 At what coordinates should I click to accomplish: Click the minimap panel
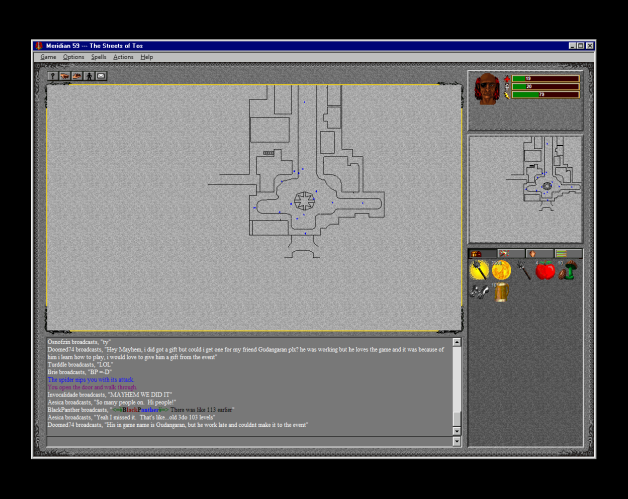525,189
